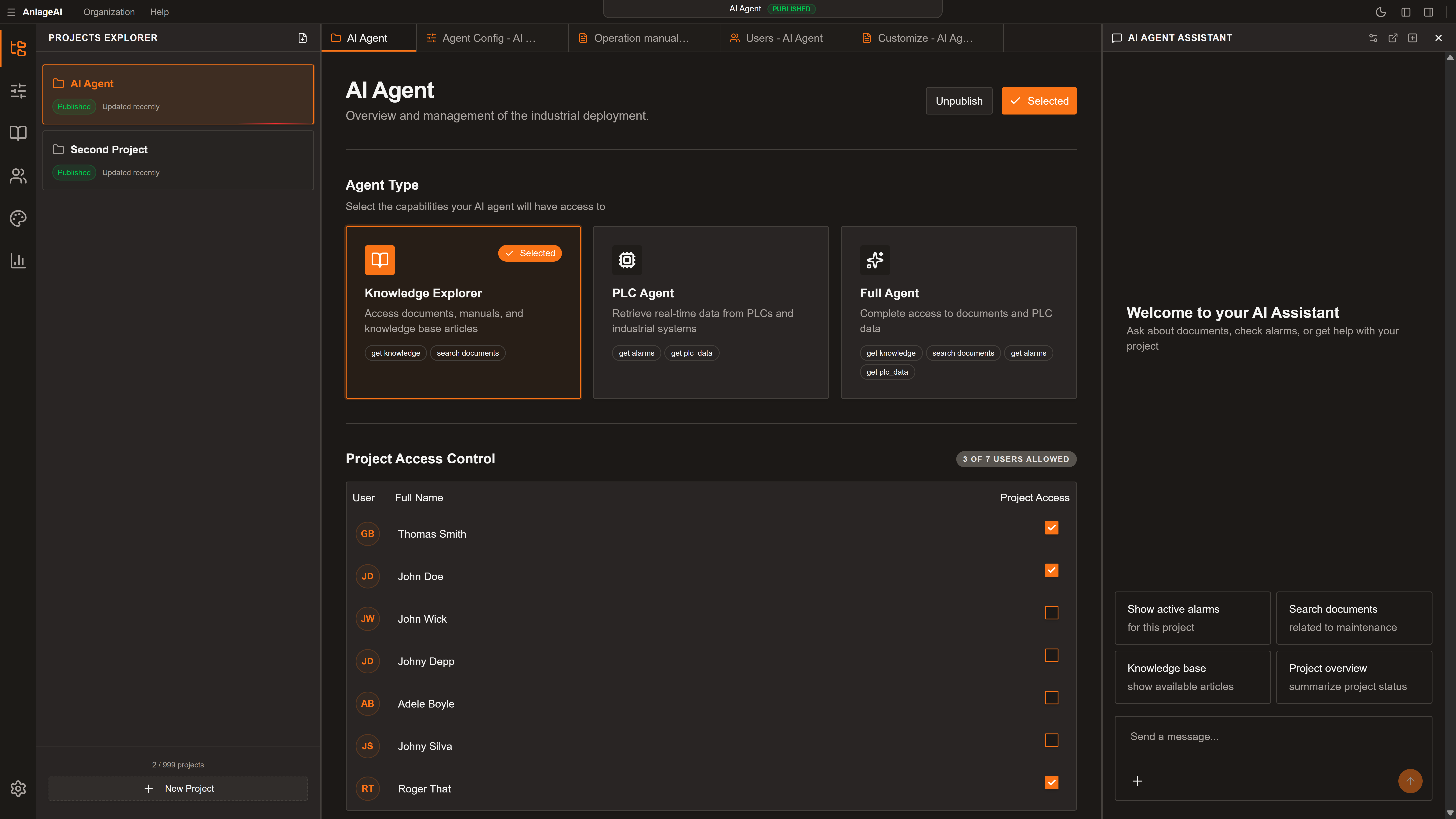Open the users sidebar icon
The image size is (1456, 819).
tap(18, 176)
